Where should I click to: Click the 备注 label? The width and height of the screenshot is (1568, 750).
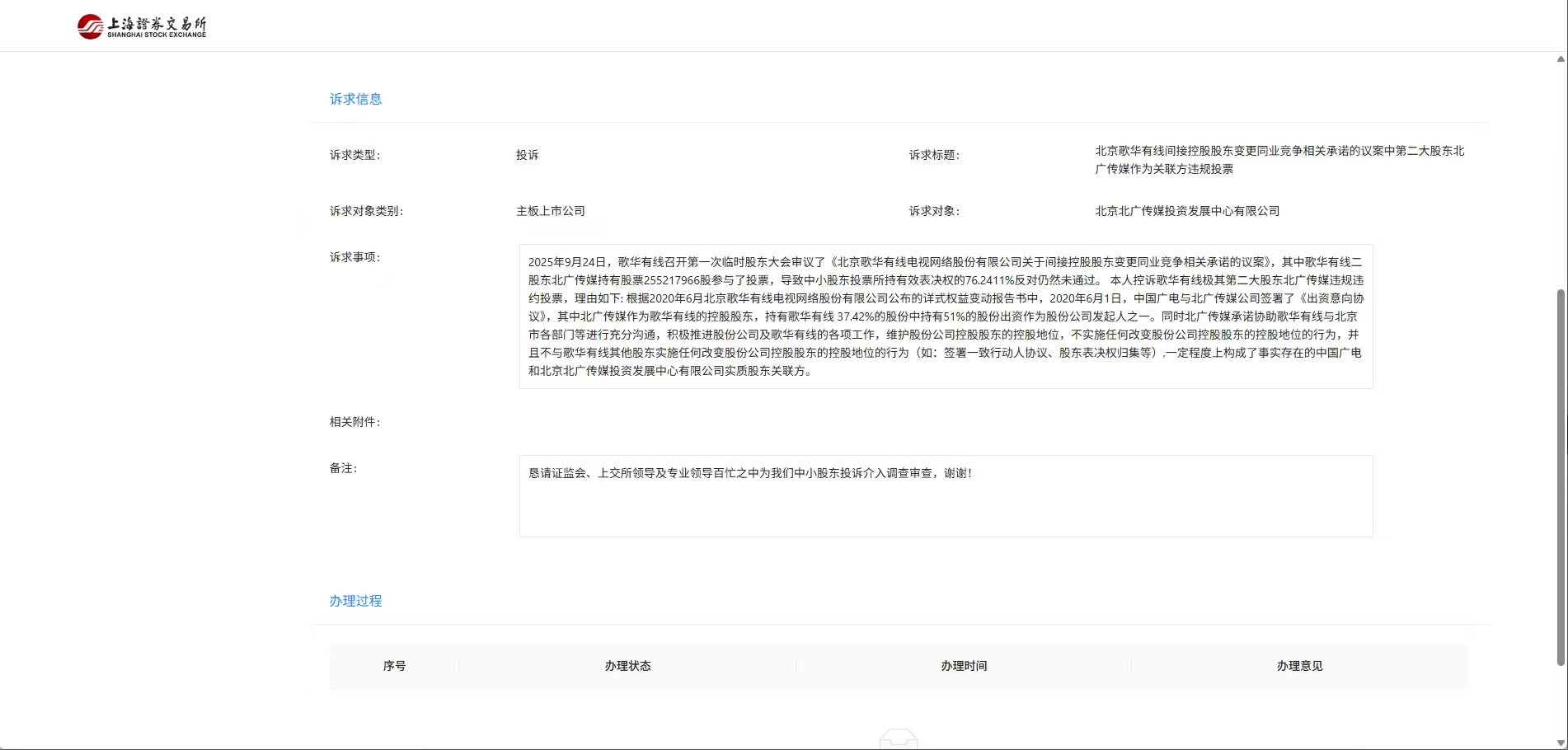click(x=344, y=468)
